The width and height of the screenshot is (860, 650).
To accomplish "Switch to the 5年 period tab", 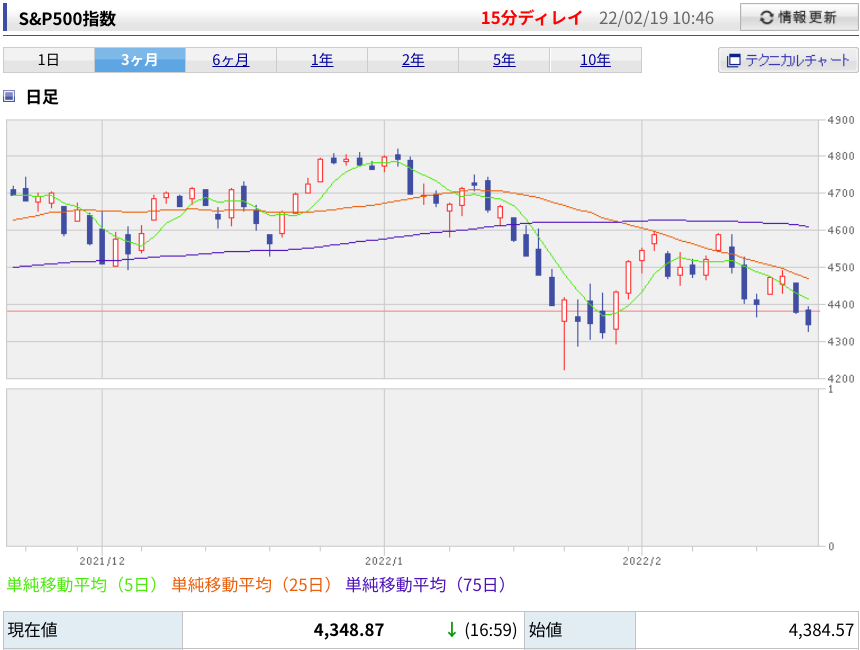I will tap(504, 60).
